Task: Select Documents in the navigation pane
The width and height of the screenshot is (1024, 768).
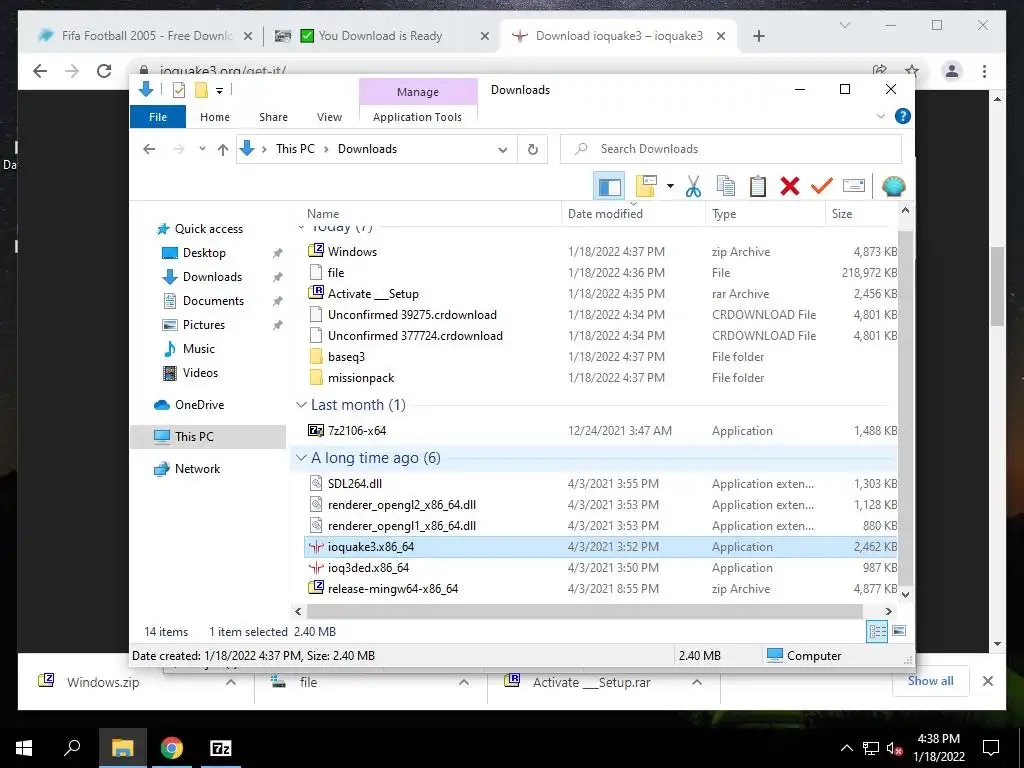Action: tap(213, 301)
